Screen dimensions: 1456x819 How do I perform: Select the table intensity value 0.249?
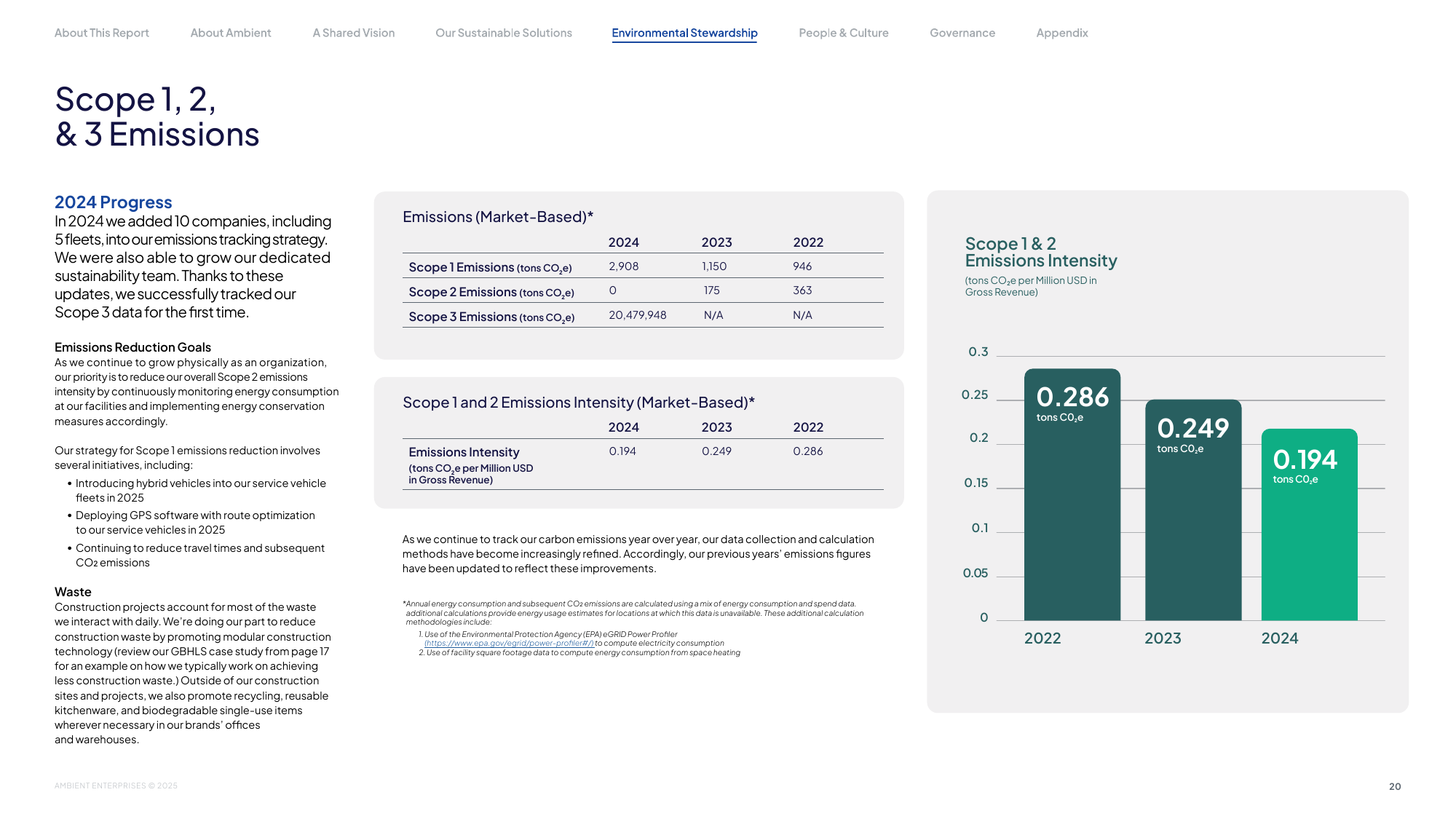coord(716,451)
